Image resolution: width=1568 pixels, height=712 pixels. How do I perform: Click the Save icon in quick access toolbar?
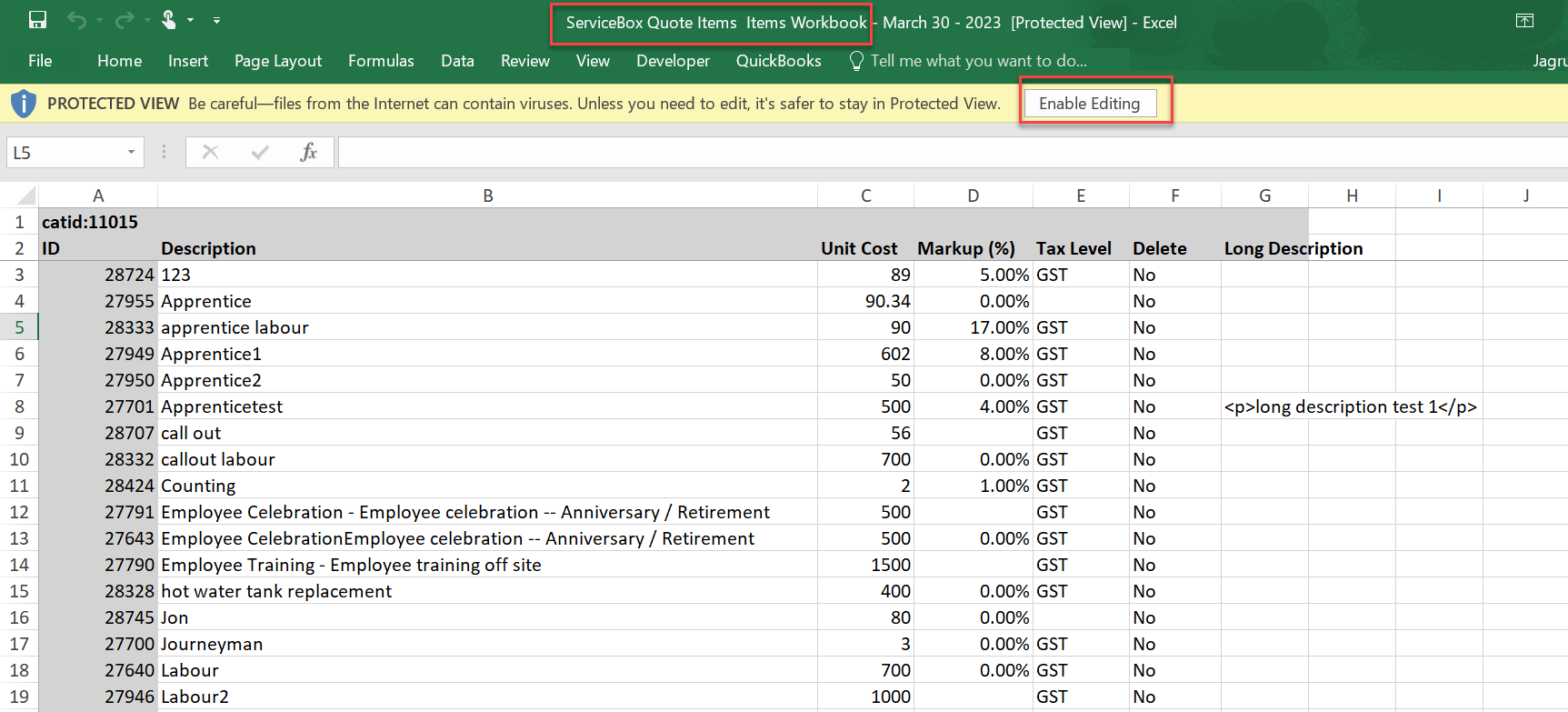pos(37,20)
